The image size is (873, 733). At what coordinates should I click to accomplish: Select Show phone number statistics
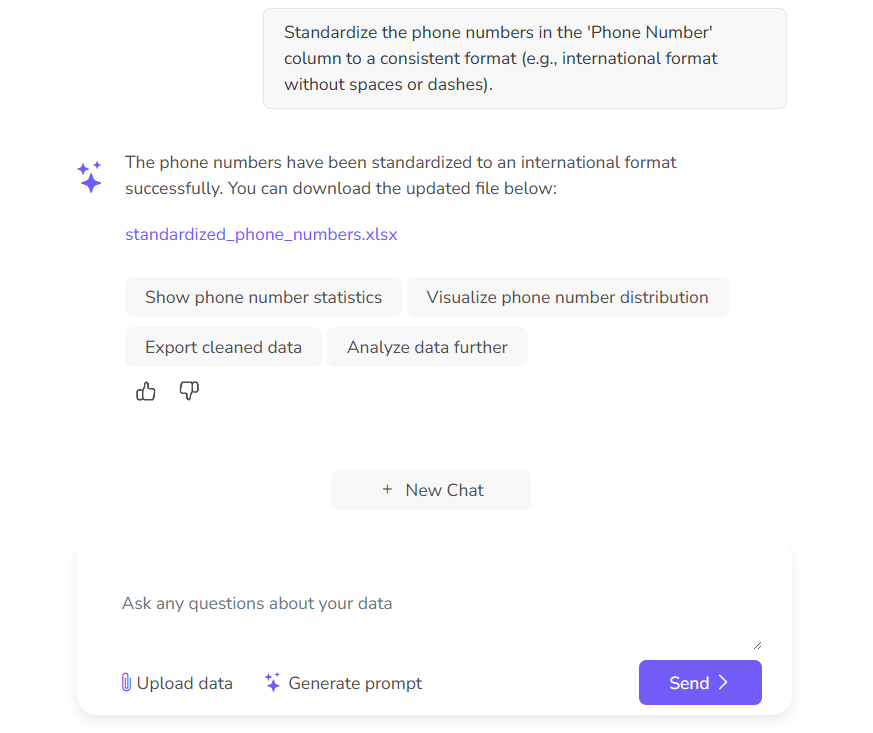pyautogui.click(x=263, y=297)
